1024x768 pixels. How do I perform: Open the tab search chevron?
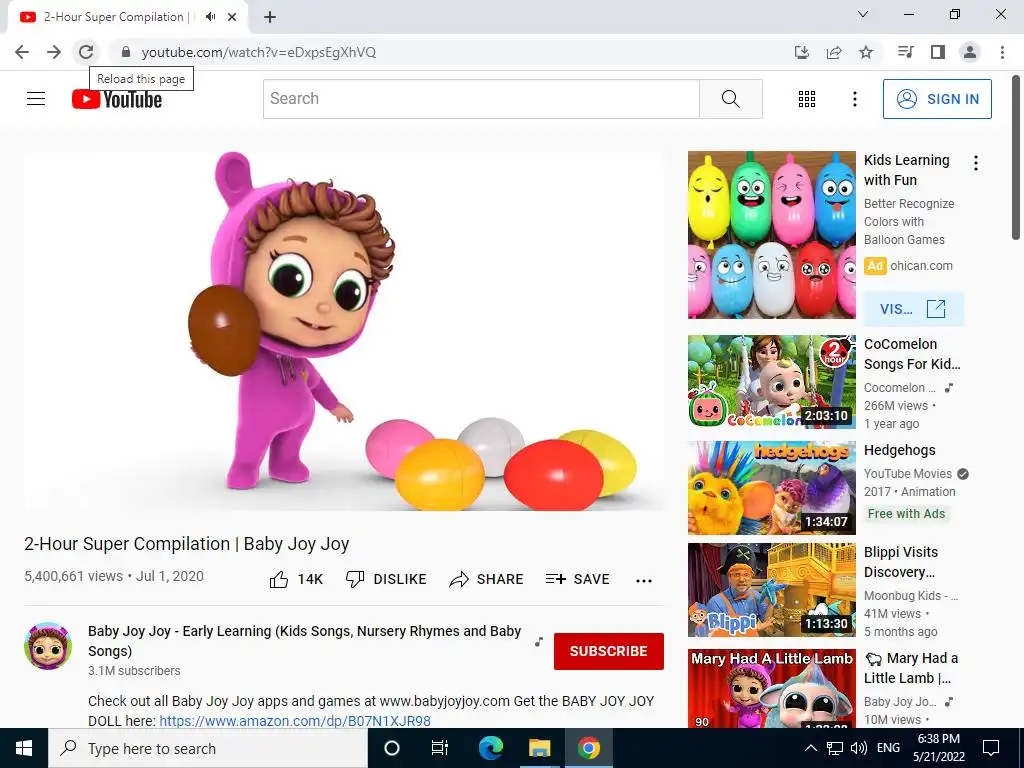[x=863, y=14]
